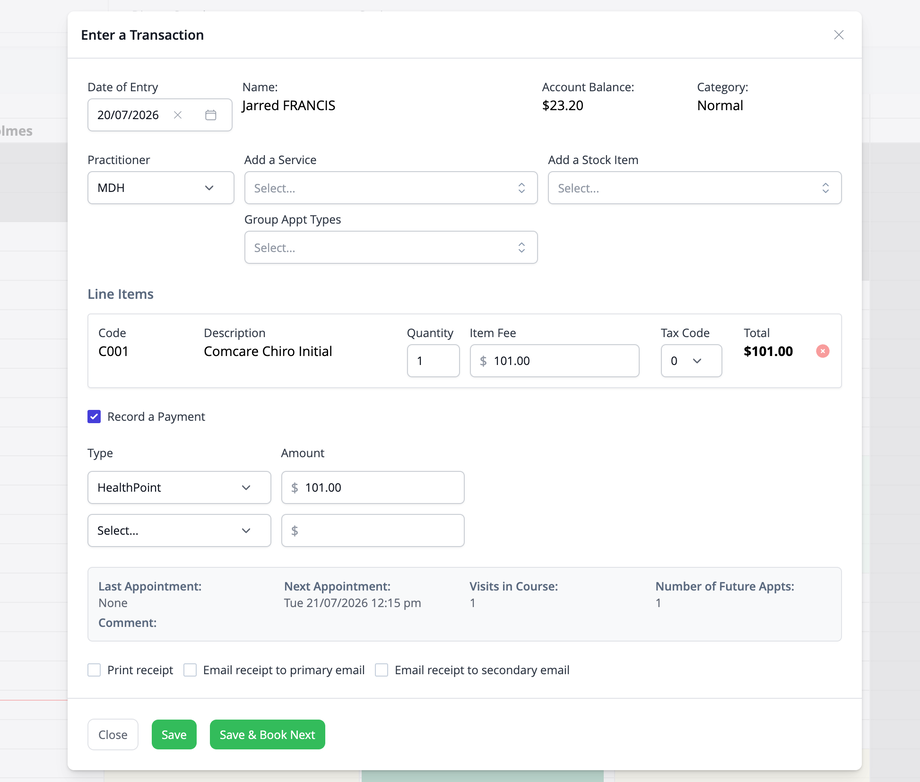Image resolution: width=920 pixels, height=782 pixels.
Task: Remove the C001 line item
Action: (823, 351)
